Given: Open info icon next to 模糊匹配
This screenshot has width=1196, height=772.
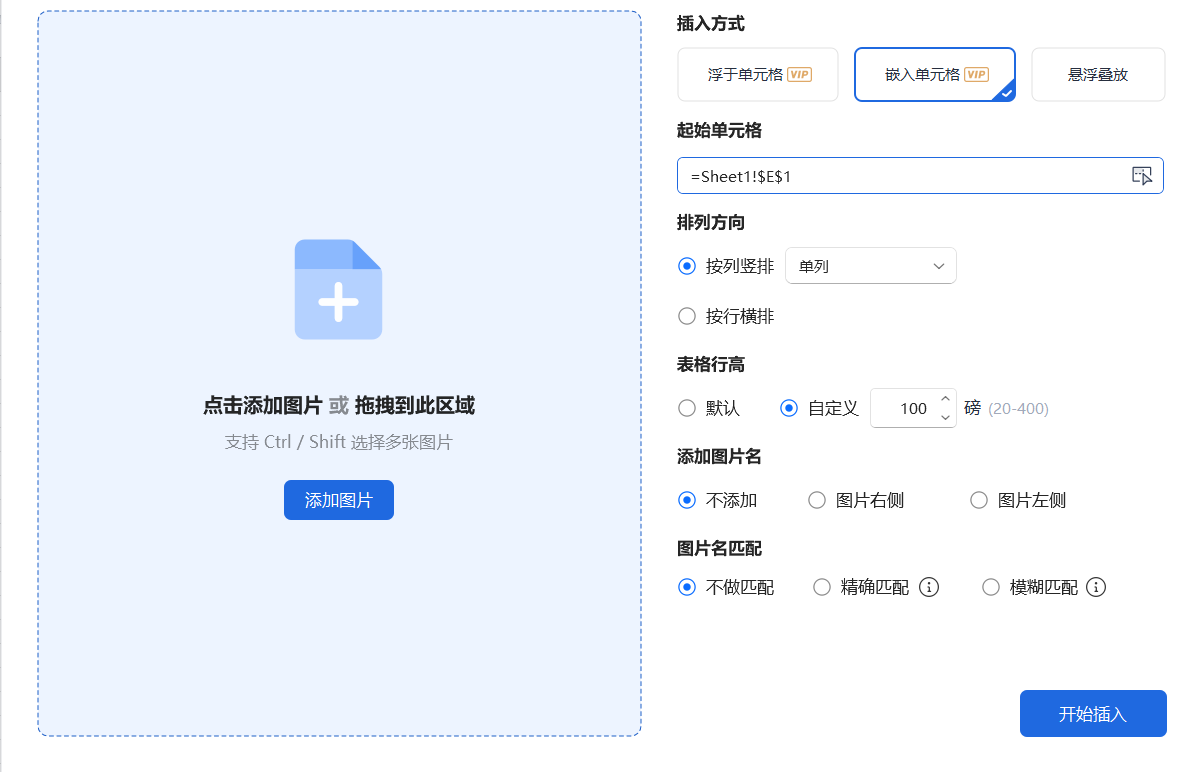Looking at the screenshot, I should [x=1095, y=587].
